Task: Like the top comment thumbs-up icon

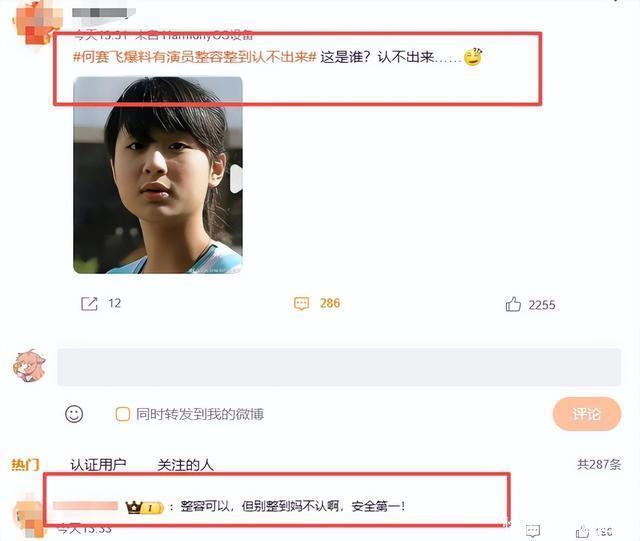Action: 582,531
